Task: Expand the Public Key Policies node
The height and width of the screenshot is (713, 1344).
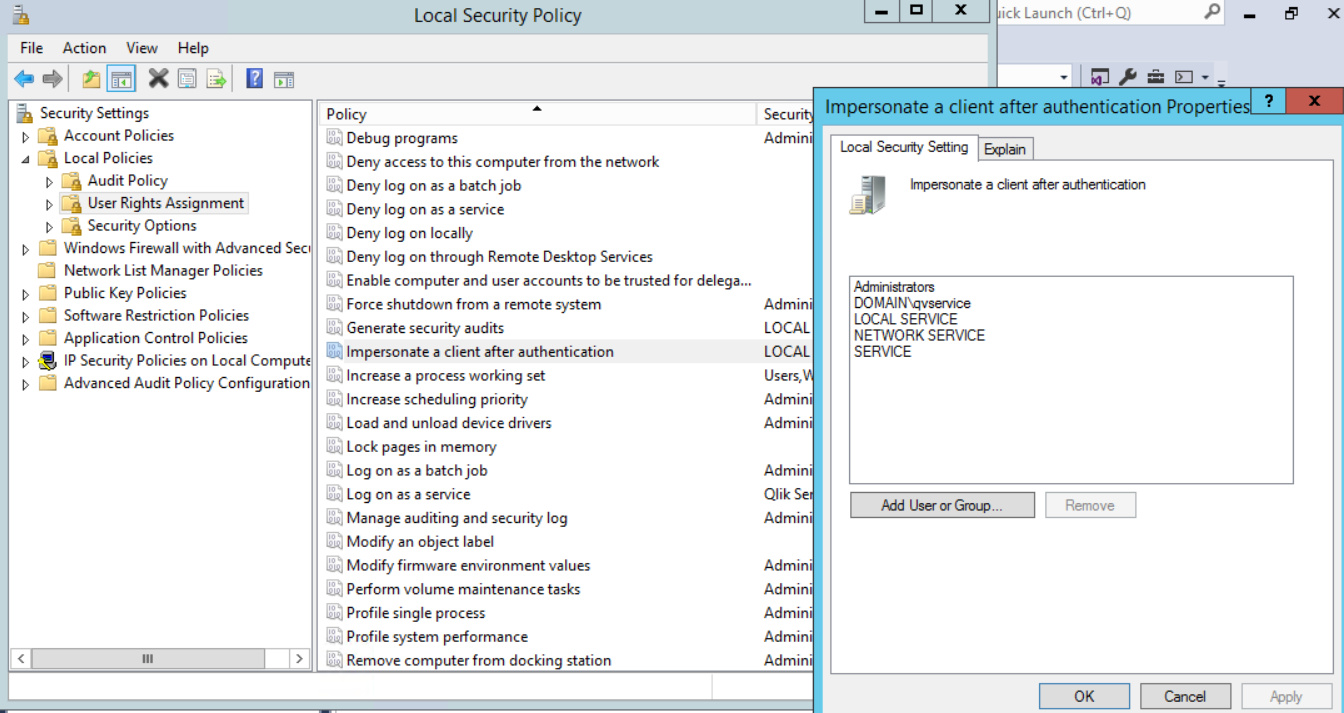Action: point(26,294)
